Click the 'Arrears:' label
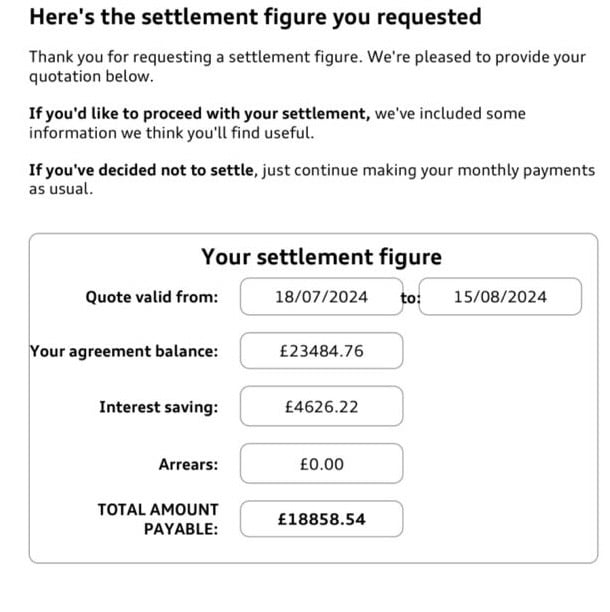Viewport: 610px width, 612px height. click(189, 464)
